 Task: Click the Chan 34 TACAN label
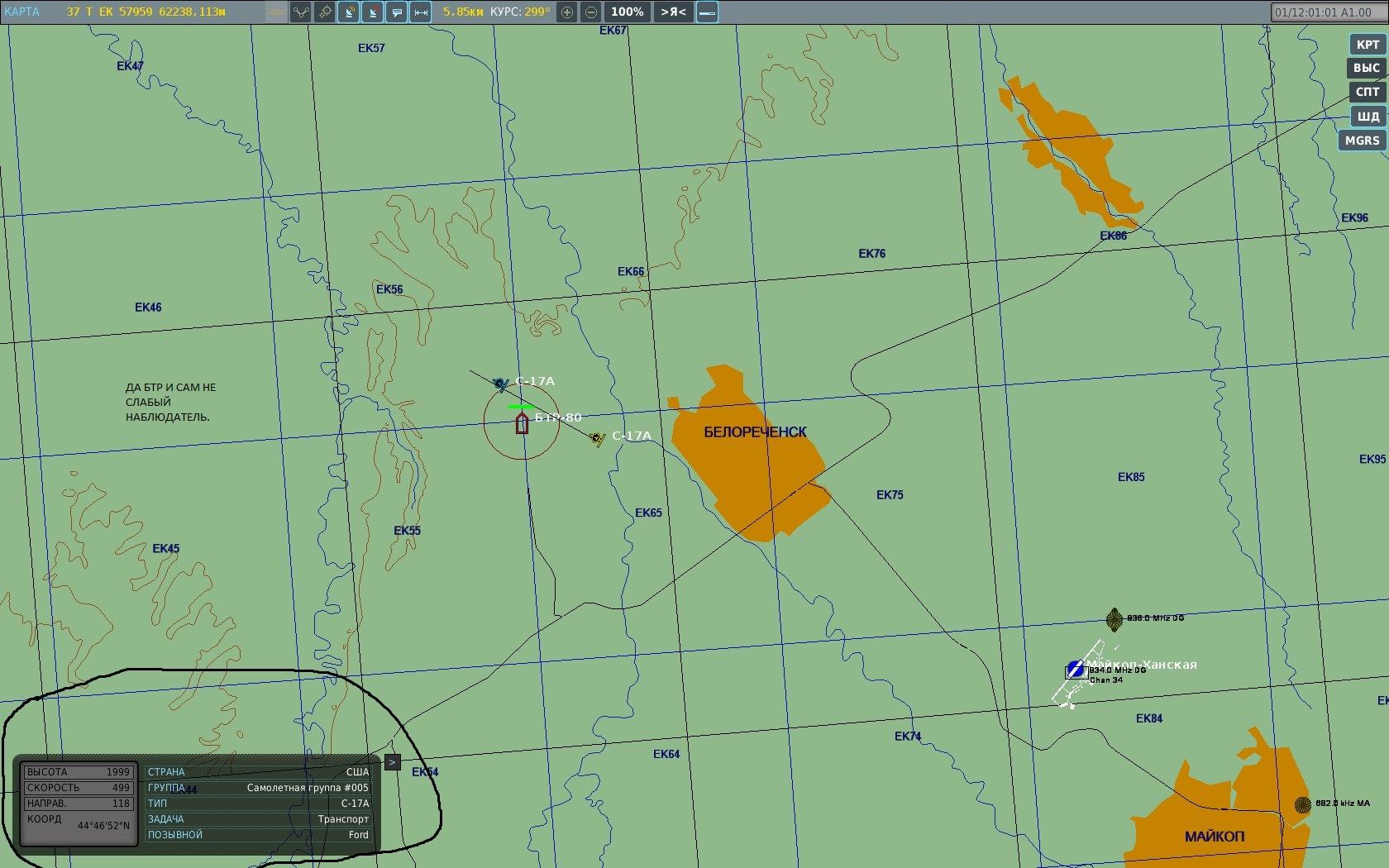(x=1106, y=680)
